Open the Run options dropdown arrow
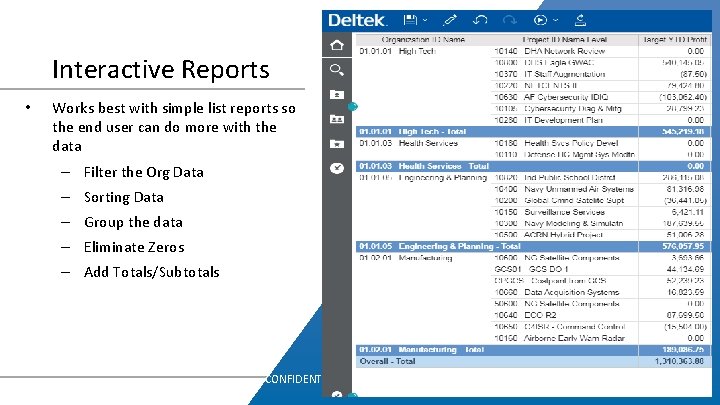Screen dimensions: 720x405 coord(556,20)
